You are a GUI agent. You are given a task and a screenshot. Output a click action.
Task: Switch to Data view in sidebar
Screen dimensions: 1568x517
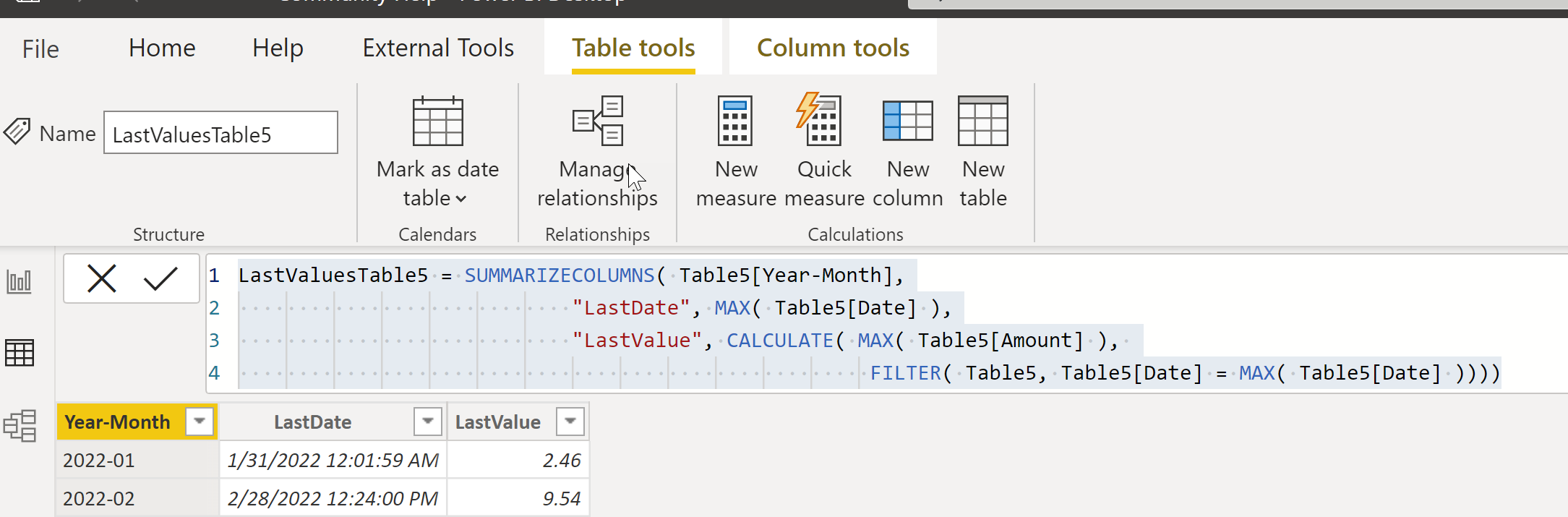tap(20, 353)
